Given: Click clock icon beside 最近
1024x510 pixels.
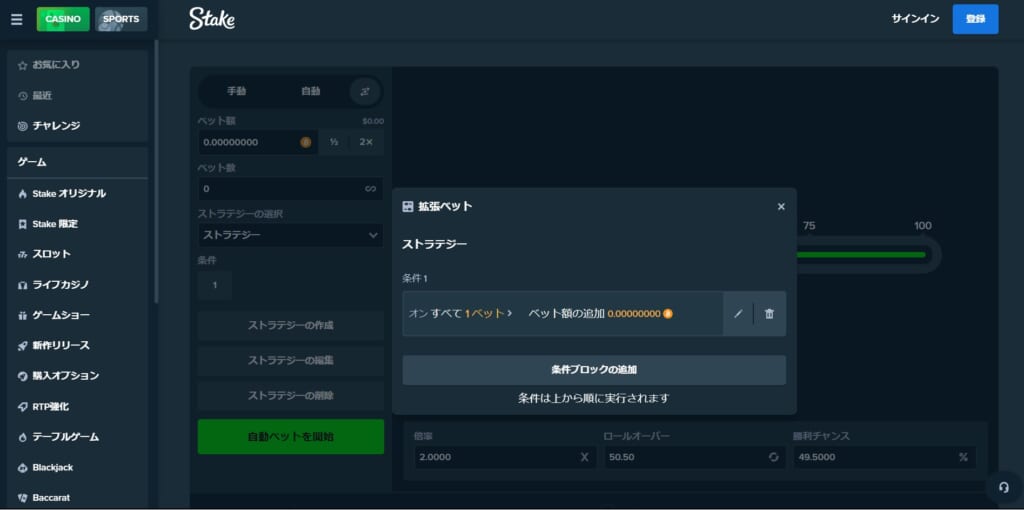Looking at the screenshot, I should tap(23, 96).
